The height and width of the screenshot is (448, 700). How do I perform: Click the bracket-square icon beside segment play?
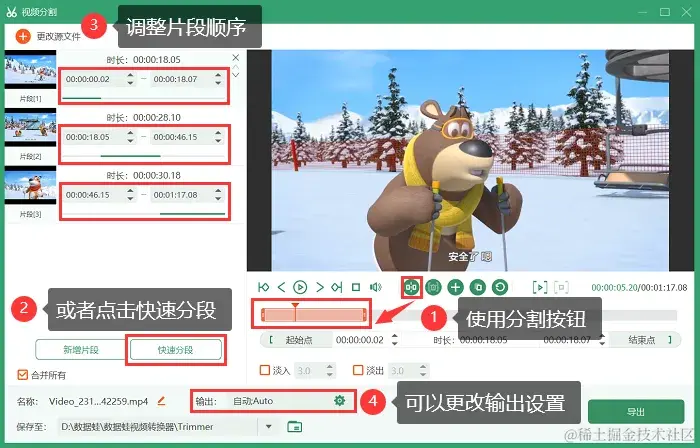point(561,287)
